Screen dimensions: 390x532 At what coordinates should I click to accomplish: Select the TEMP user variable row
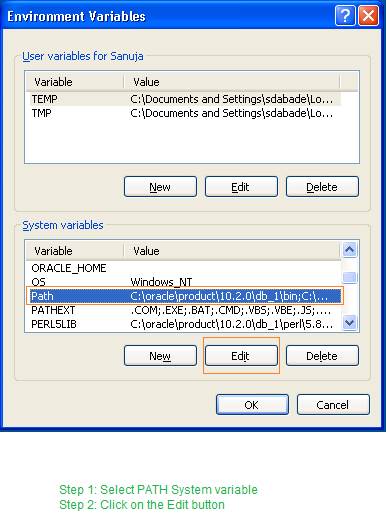pyautogui.click(x=184, y=99)
